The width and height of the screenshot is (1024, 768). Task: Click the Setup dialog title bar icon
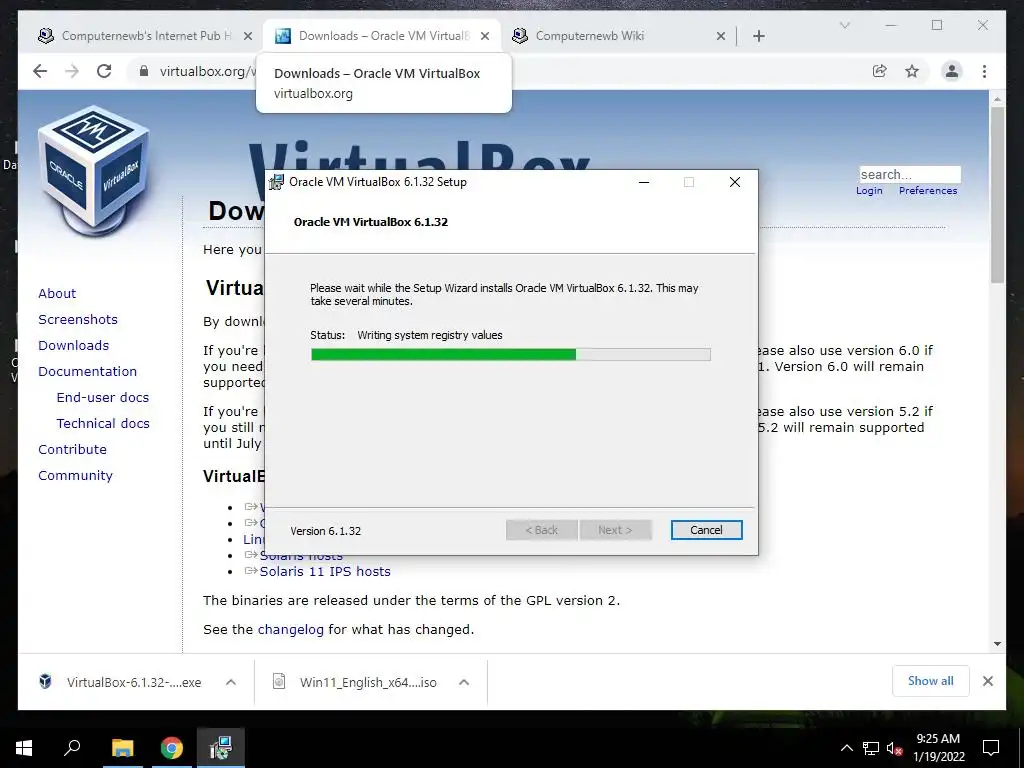(x=276, y=182)
